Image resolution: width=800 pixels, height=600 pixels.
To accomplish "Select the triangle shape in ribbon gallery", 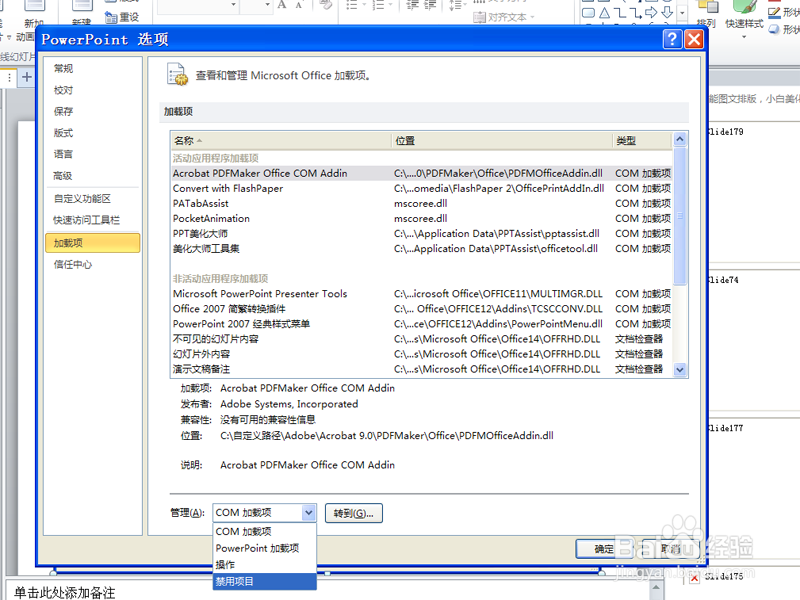I will (x=605, y=13).
